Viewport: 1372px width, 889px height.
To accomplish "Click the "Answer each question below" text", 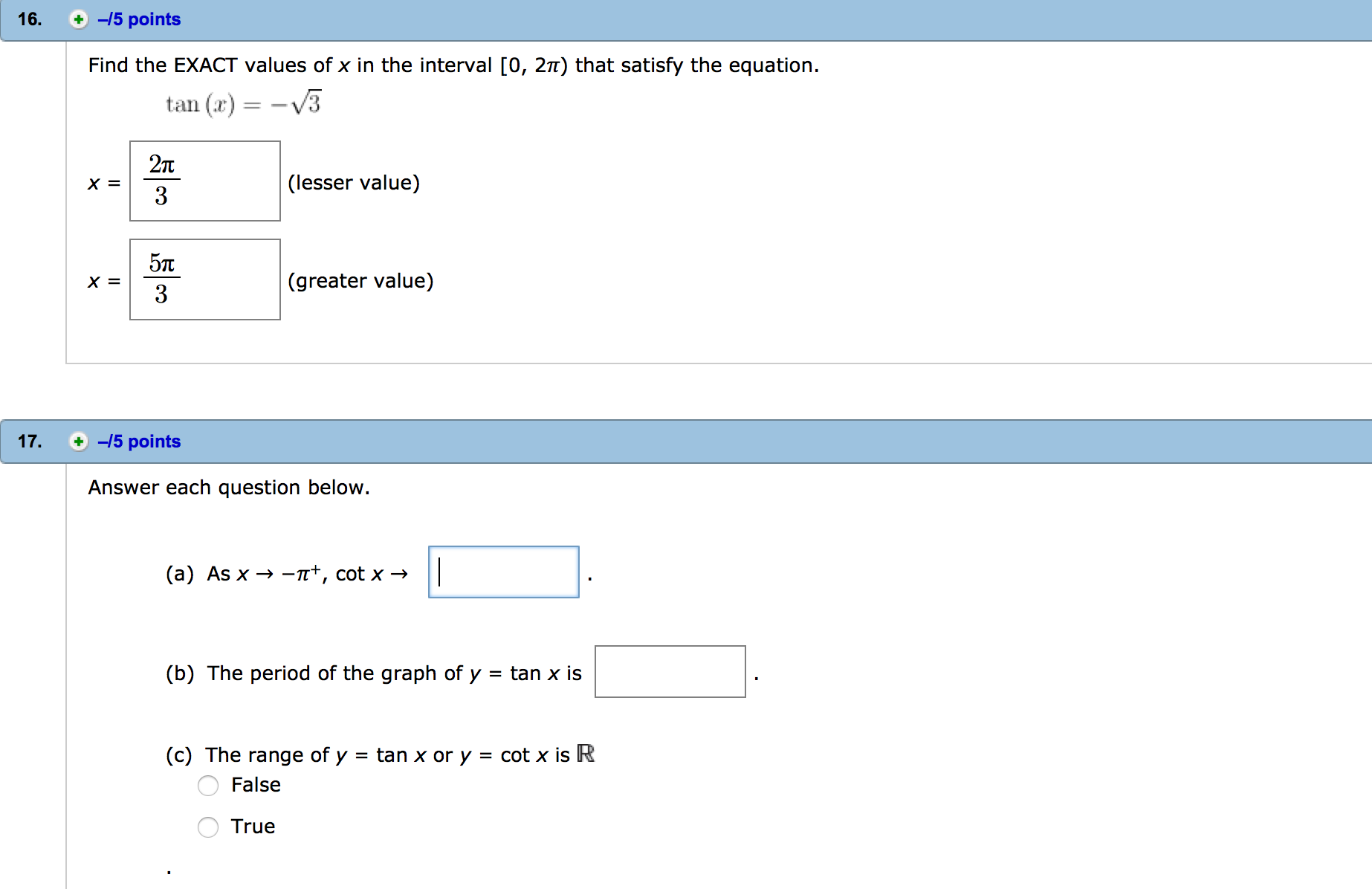I will 229,488.
